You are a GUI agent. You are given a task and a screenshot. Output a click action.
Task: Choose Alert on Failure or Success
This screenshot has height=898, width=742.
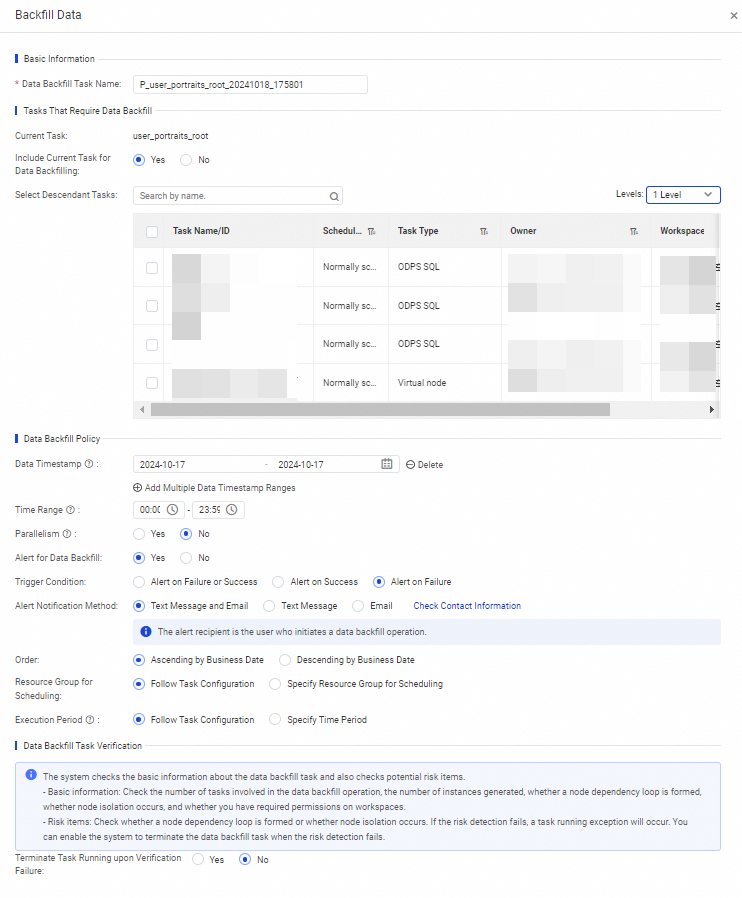139,582
